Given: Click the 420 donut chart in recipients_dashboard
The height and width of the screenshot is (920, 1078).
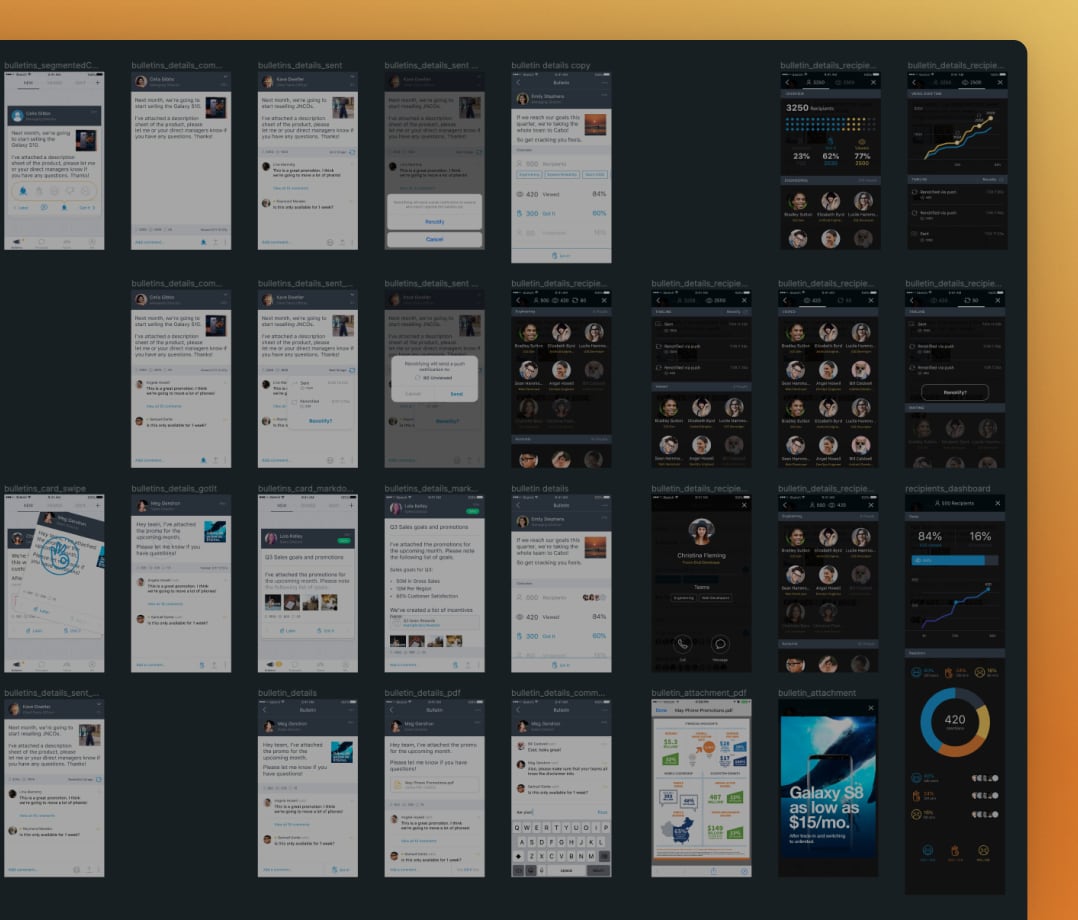Looking at the screenshot, I should (x=954, y=721).
